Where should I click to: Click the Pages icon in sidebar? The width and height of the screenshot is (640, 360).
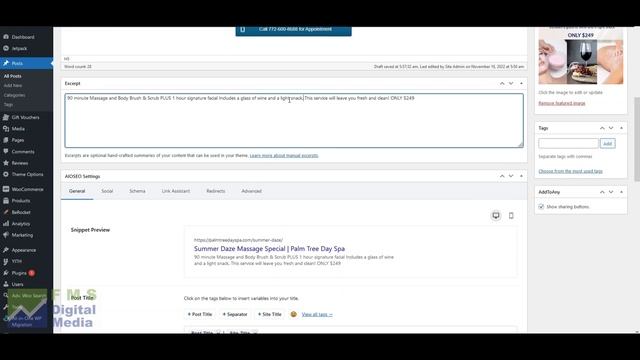point(6,140)
